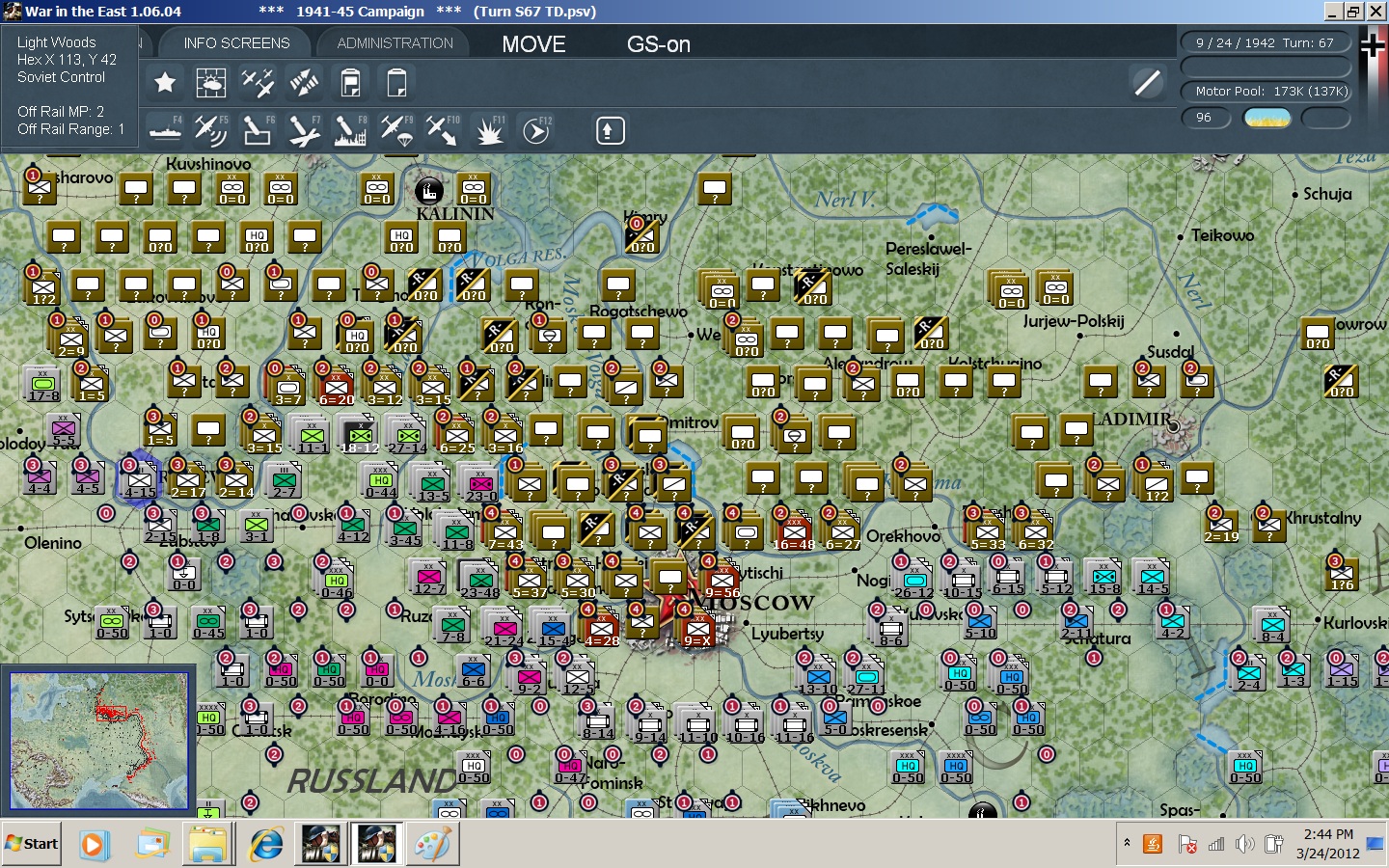The height and width of the screenshot is (868, 1389).
Task: Select the 7=43 Soviet unit stack
Action: (x=504, y=530)
